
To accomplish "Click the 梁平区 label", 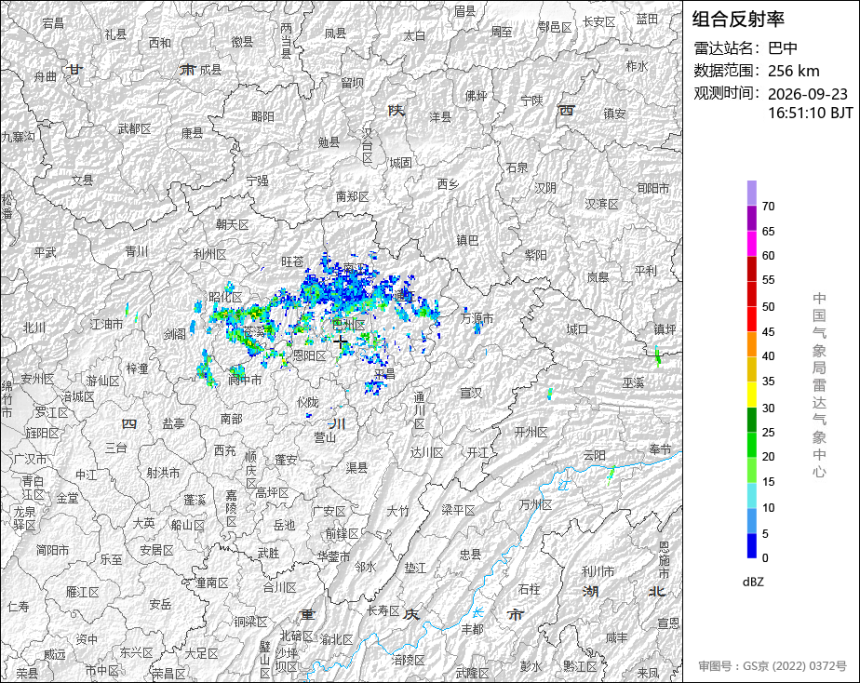I will point(458,510).
